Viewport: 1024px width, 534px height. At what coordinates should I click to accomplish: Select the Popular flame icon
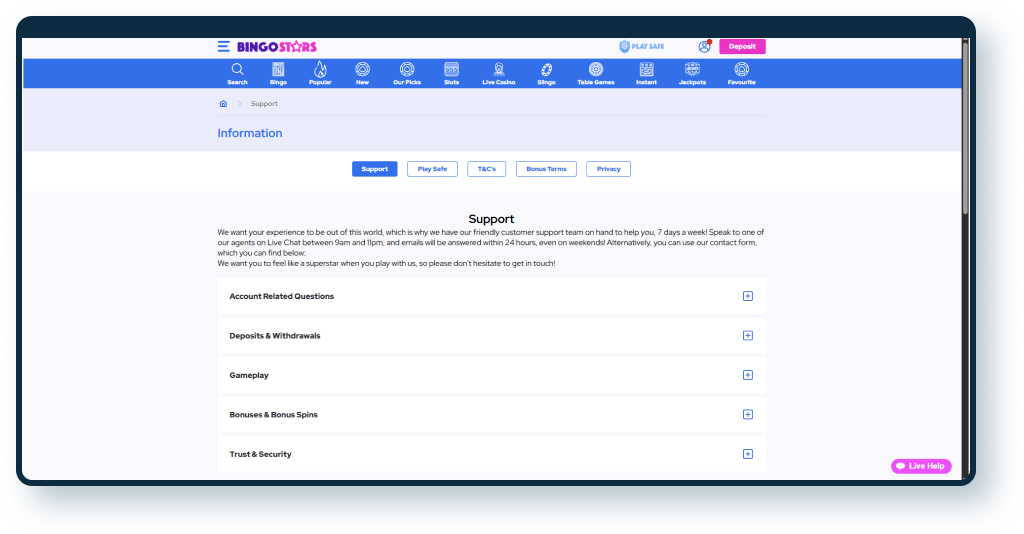[x=320, y=70]
